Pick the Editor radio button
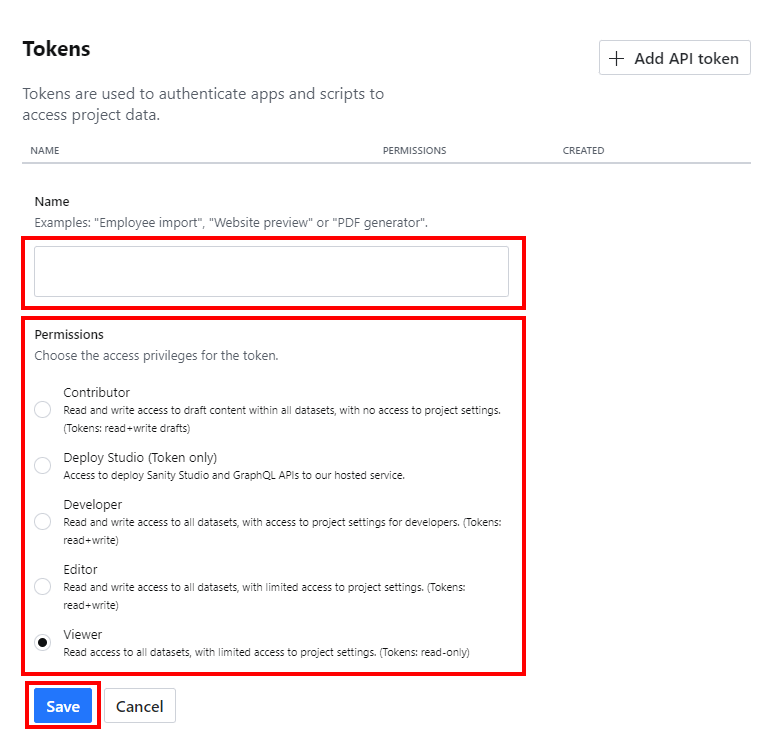The height and width of the screenshot is (750, 764). 43,586
